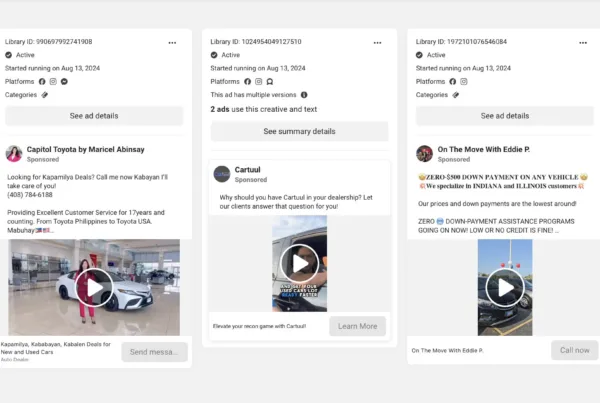Click Categories tag icon on Eddie P. card

pyautogui.click(x=455, y=95)
